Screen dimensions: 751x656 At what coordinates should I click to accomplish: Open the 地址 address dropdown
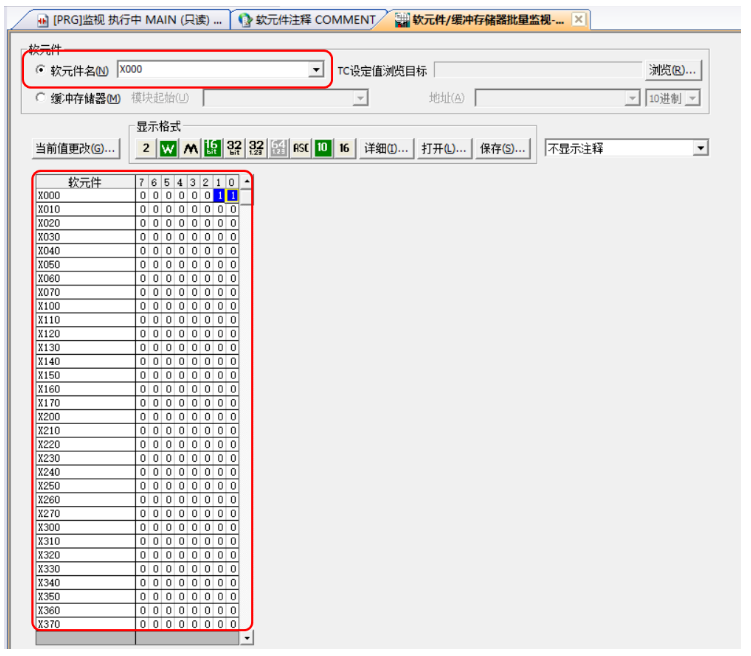pos(632,98)
